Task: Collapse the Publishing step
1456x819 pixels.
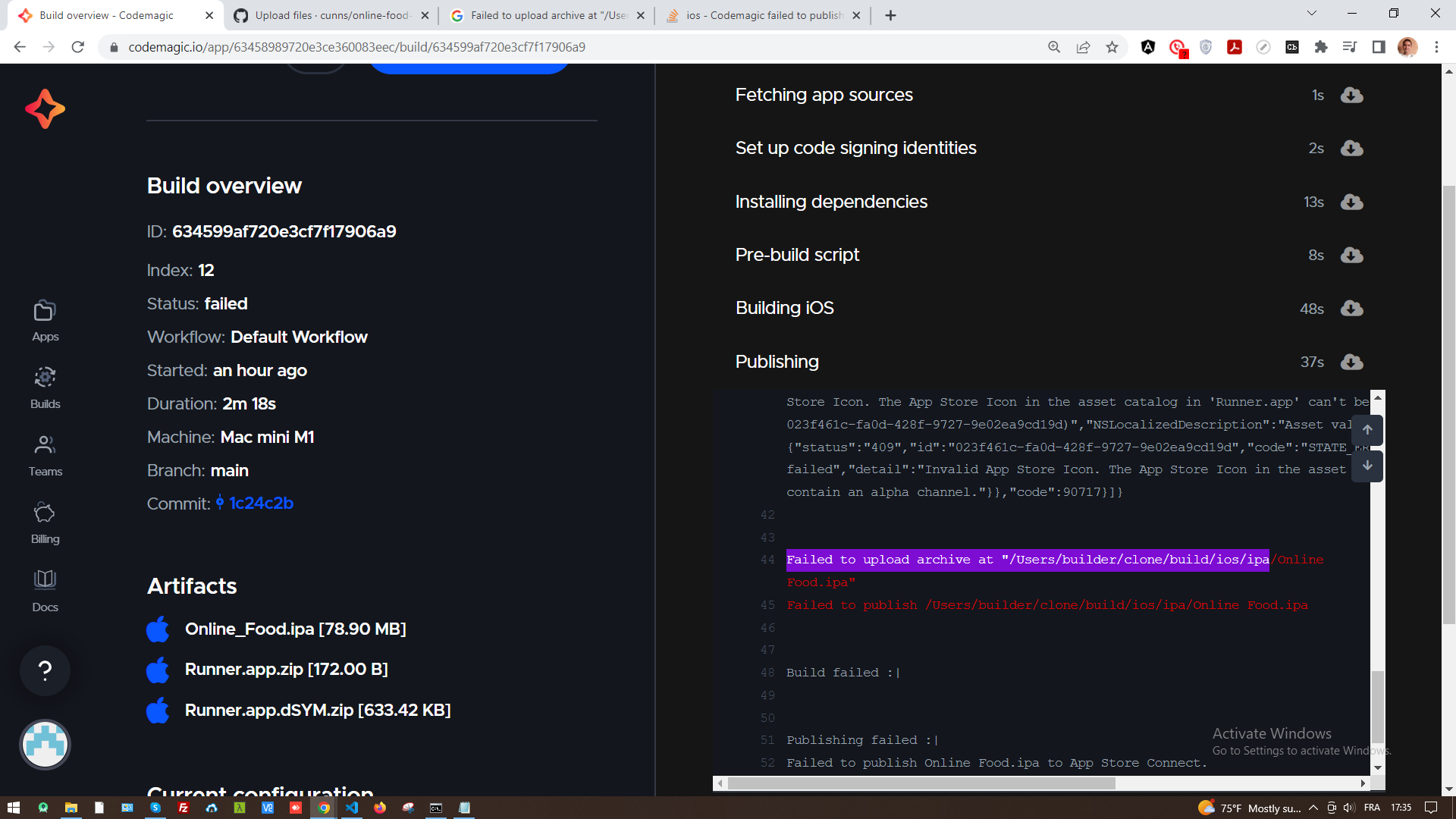Action: tap(777, 362)
